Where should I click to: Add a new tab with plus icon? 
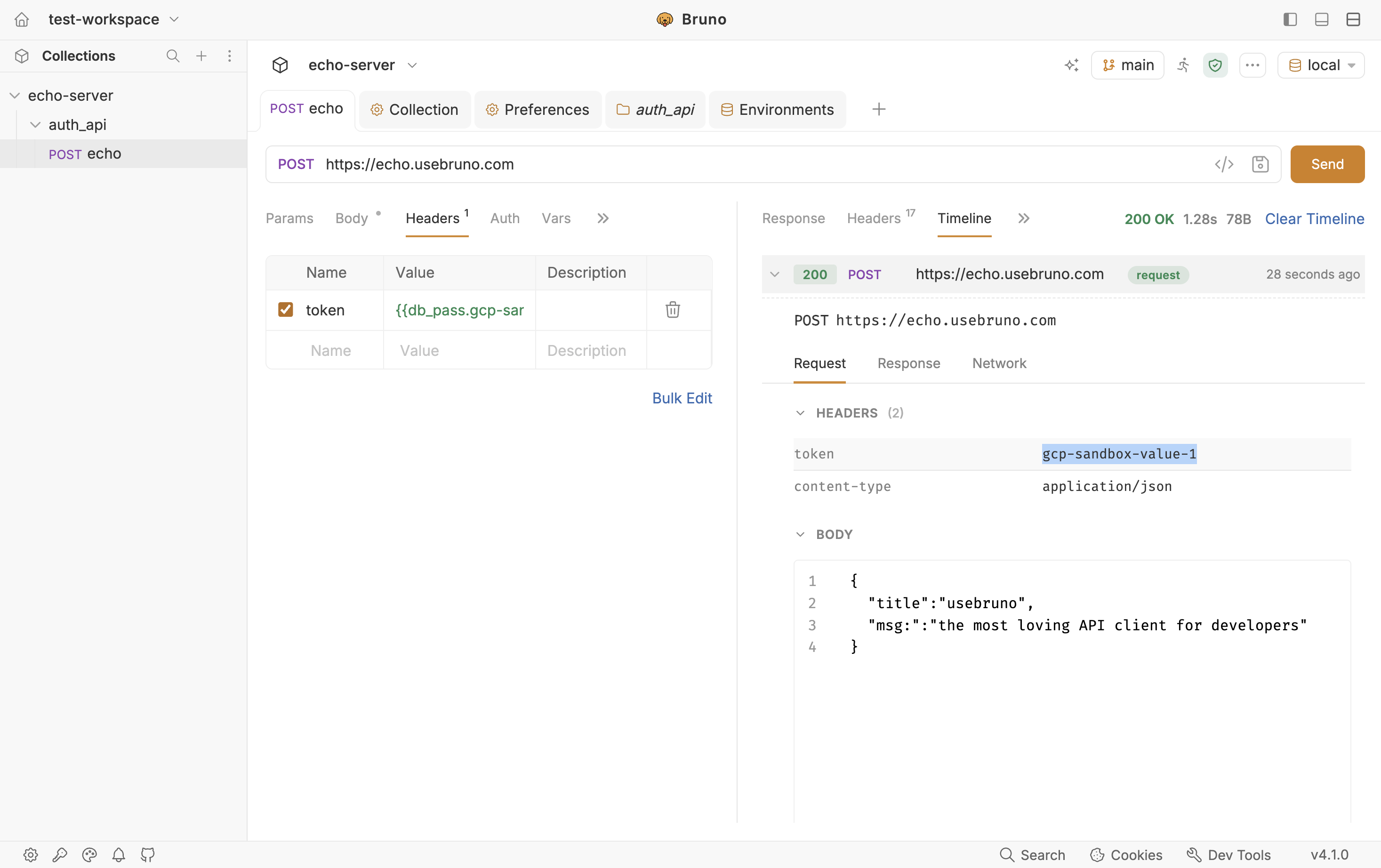[879, 109]
